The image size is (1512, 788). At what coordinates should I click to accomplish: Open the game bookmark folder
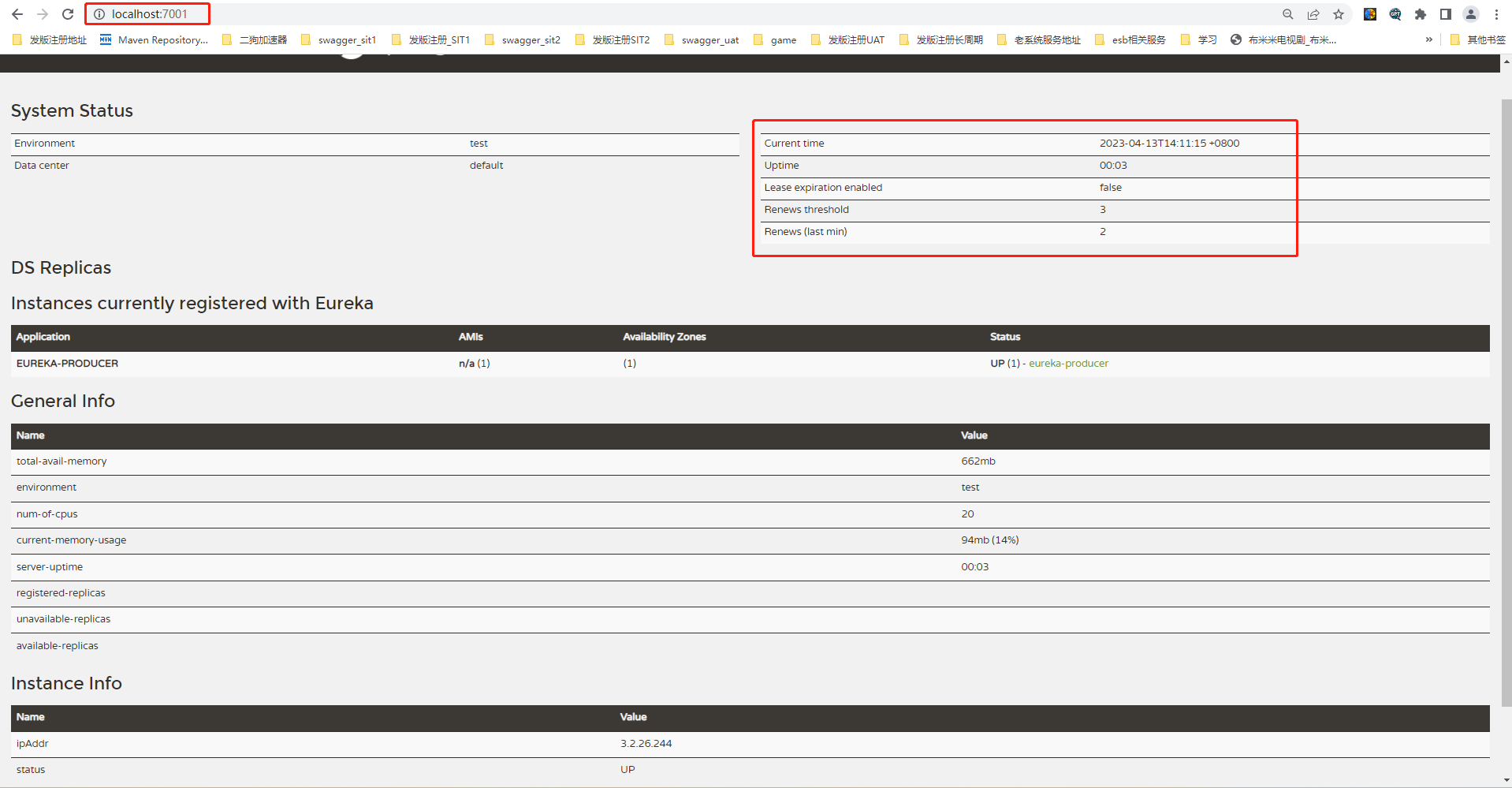coord(775,39)
